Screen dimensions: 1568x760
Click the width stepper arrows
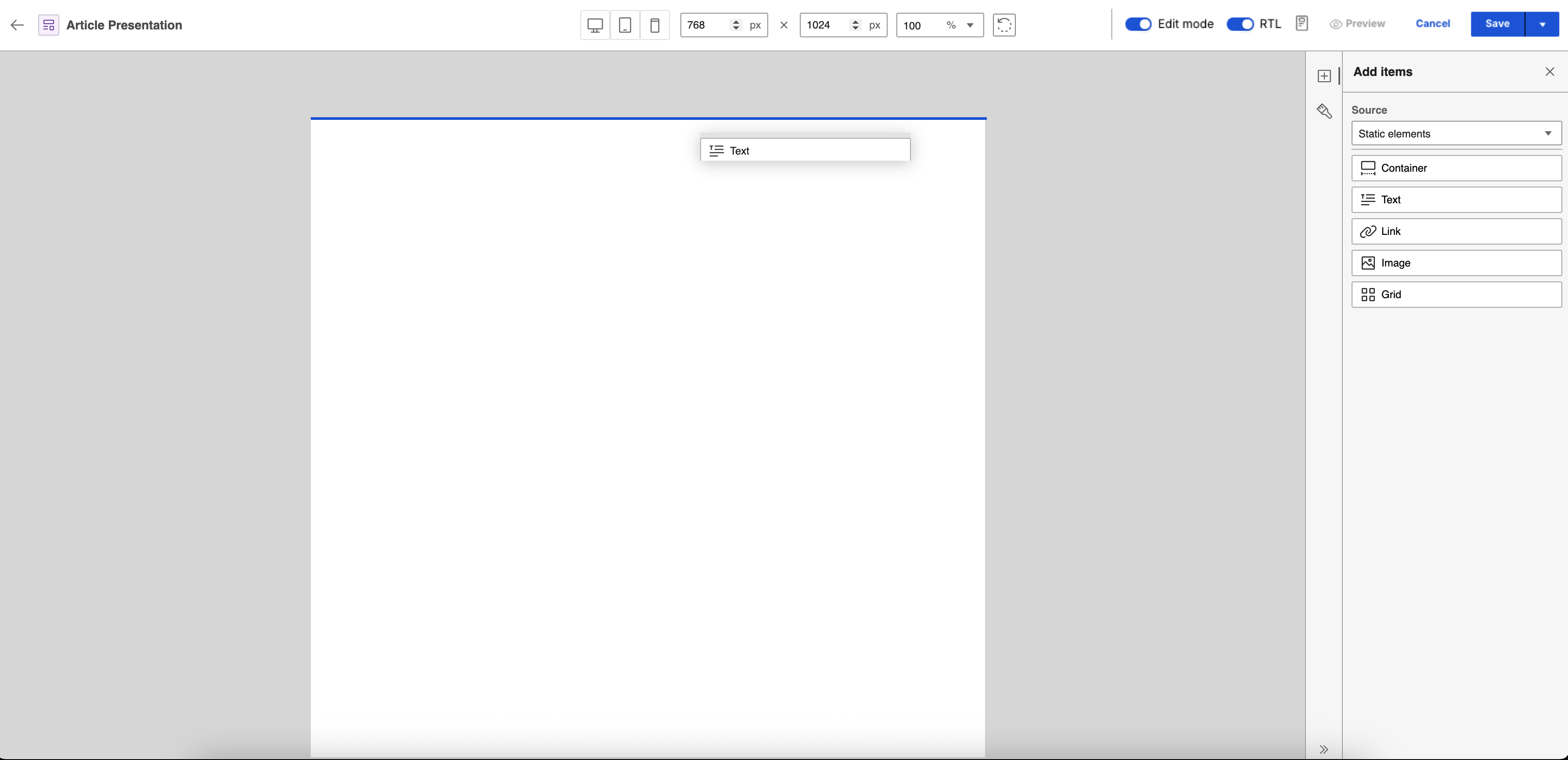click(736, 25)
